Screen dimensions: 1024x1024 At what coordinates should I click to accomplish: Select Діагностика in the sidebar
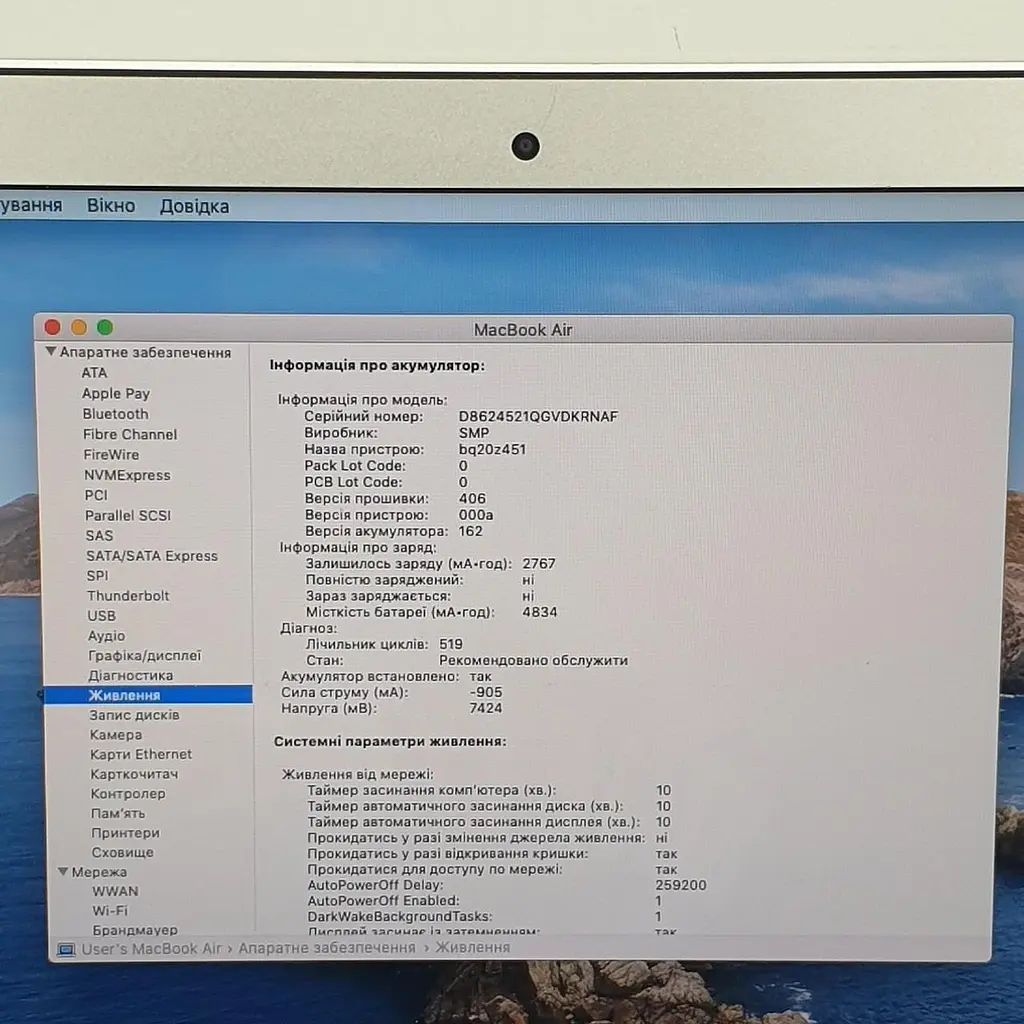pos(131,675)
